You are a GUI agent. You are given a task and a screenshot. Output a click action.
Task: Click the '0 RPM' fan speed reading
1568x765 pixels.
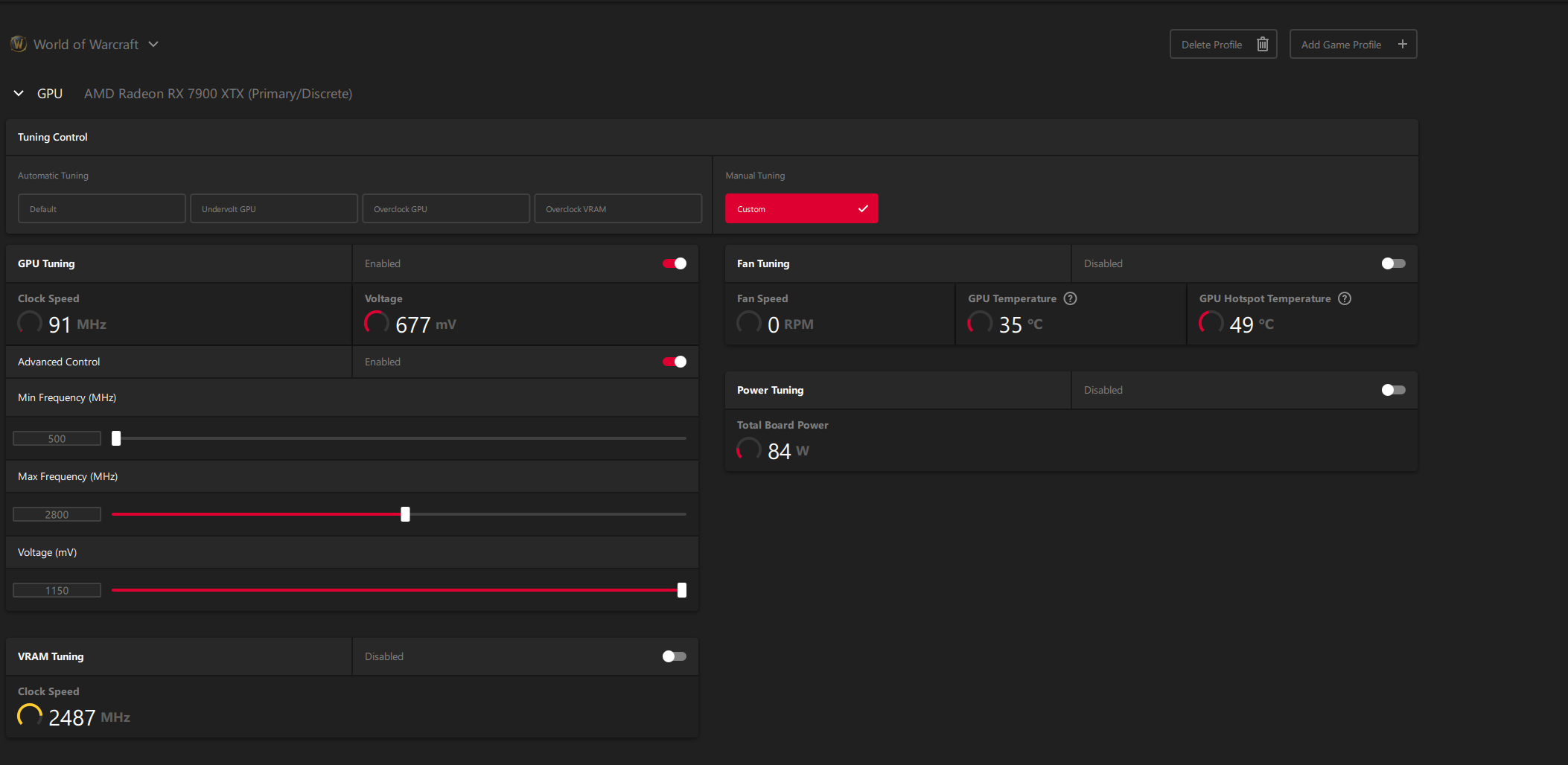tap(791, 324)
